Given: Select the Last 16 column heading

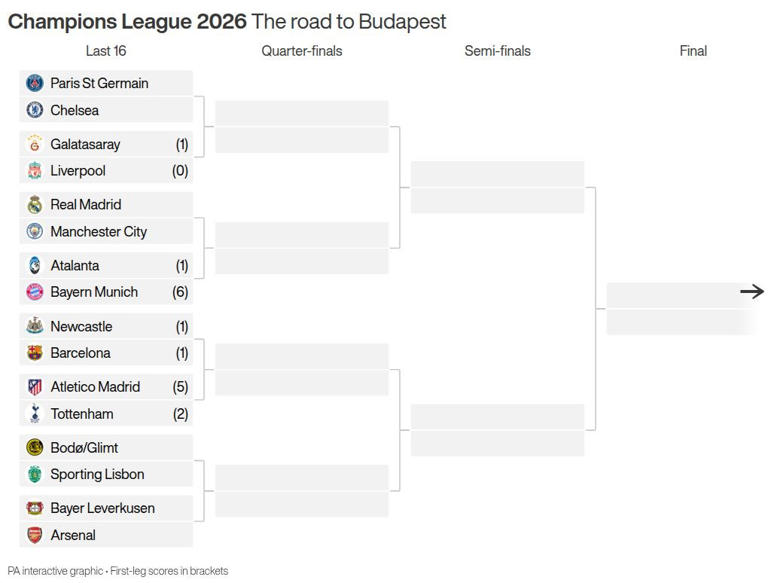Looking at the screenshot, I should (106, 51).
